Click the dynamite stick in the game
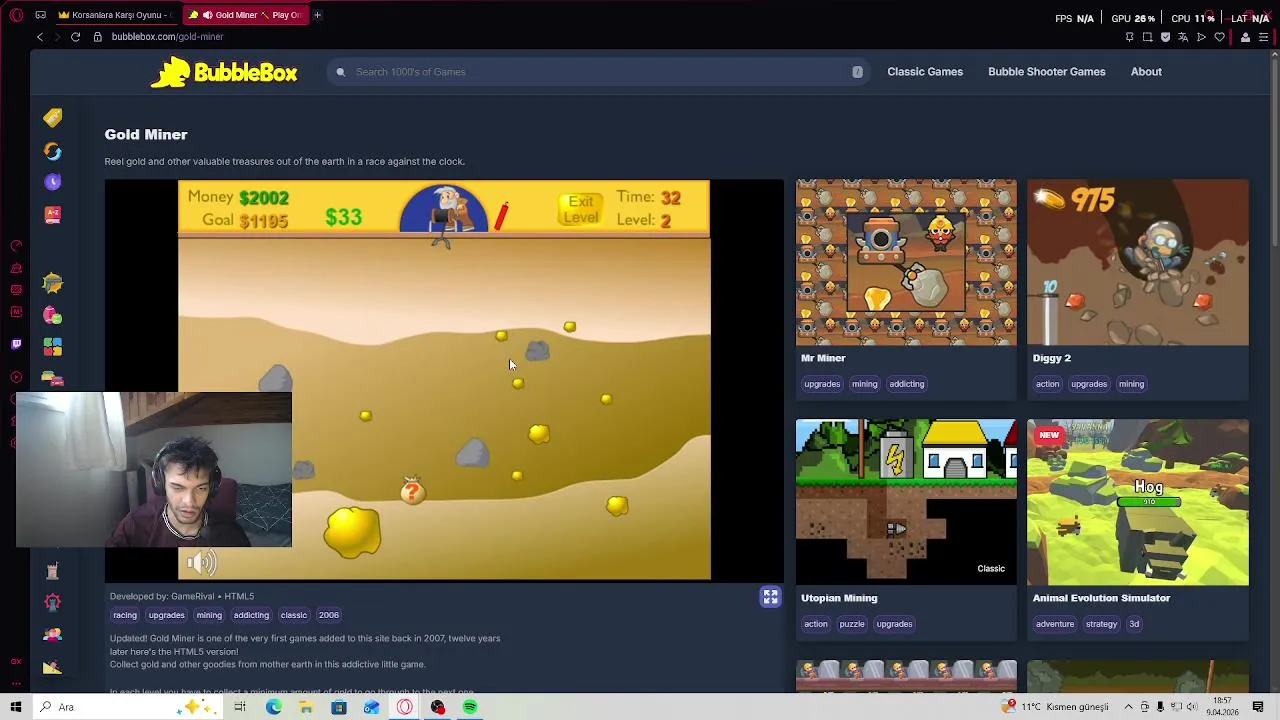This screenshot has height=720, width=1280. (501, 215)
